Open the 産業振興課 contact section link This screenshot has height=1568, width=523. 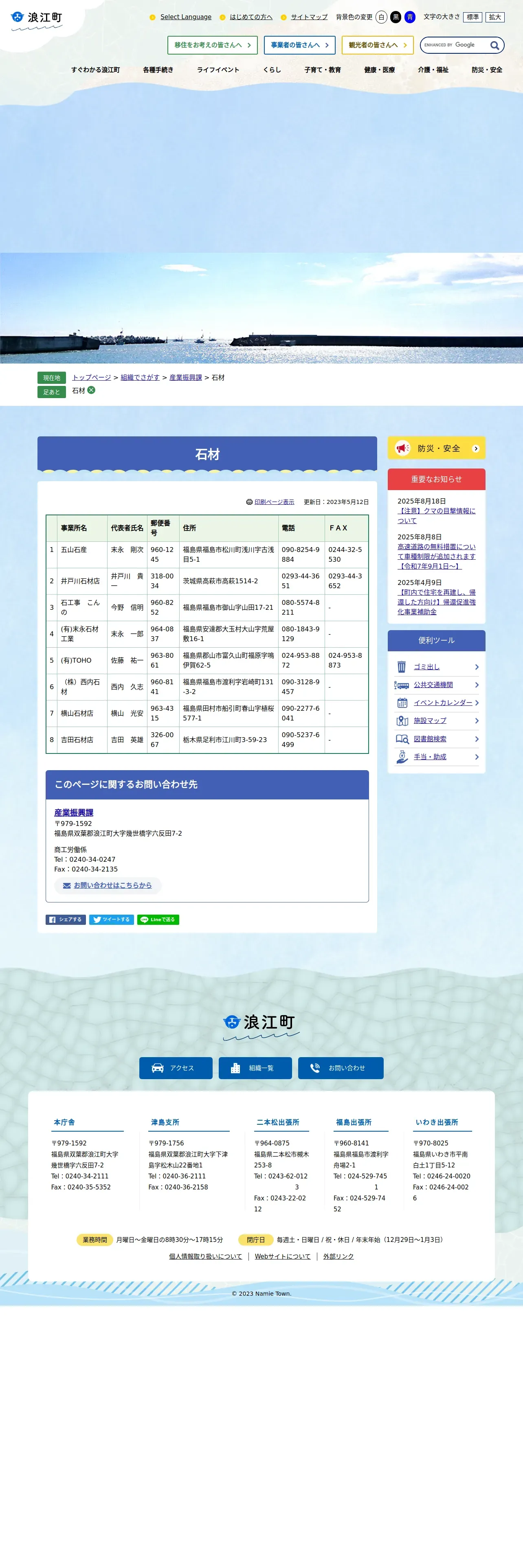tap(74, 812)
